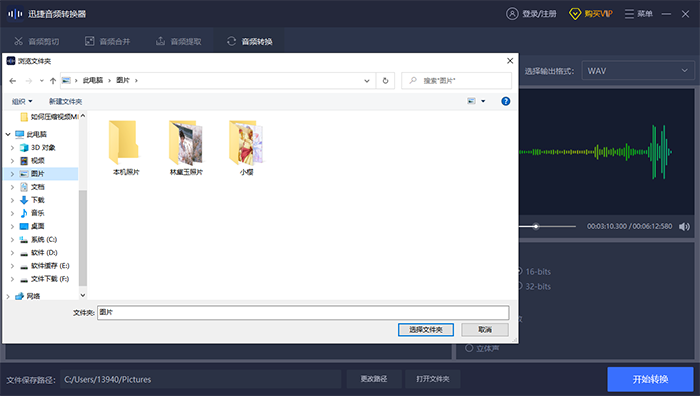Click the back arrow in folder dialog

[x=13, y=81]
